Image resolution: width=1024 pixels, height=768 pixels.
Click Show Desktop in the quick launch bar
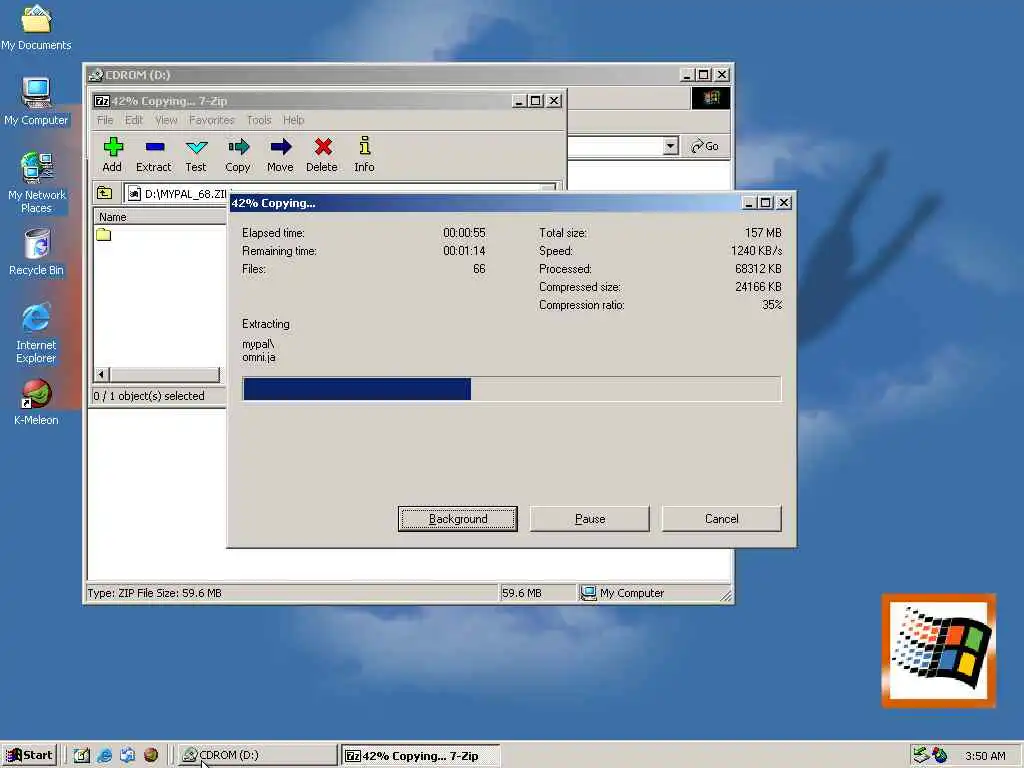(x=82, y=755)
